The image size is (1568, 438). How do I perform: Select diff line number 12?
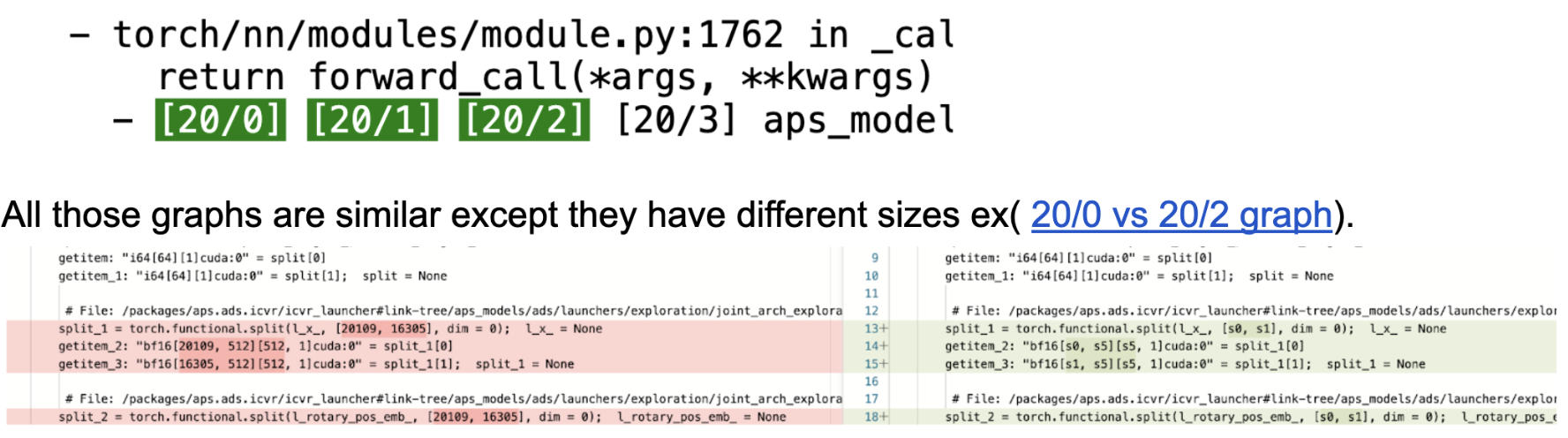(x=871, y=311)
